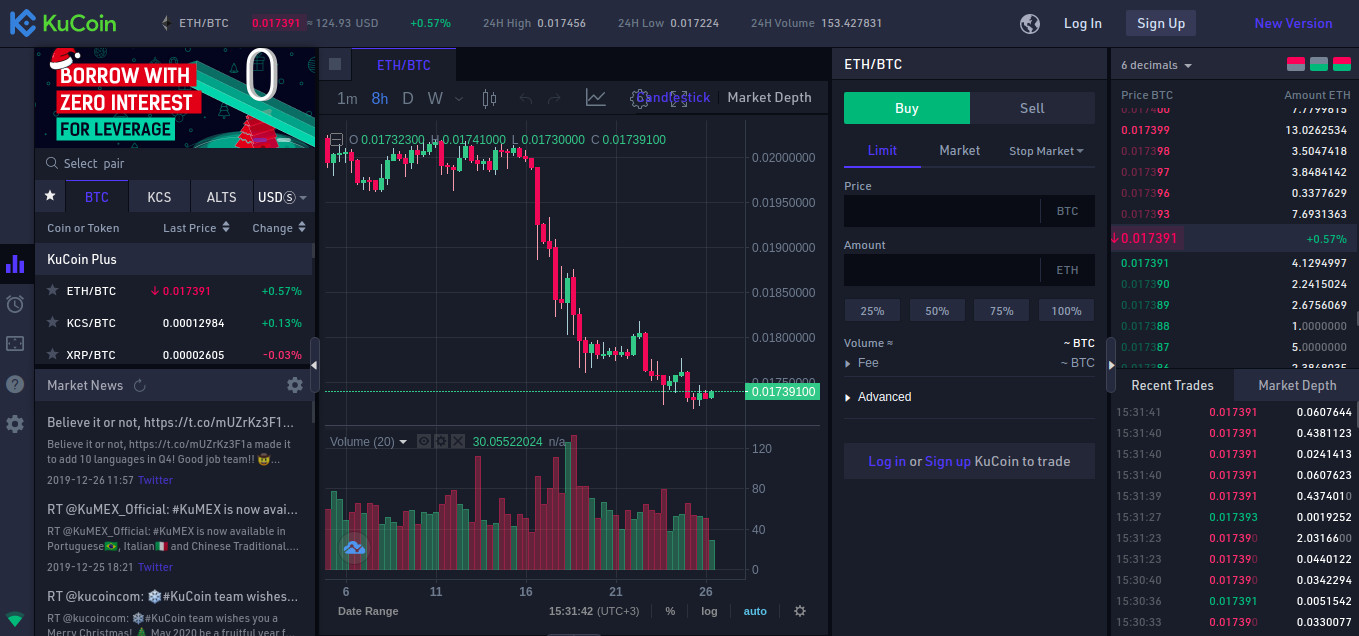Viewport: 1359px width, 636px height.
Task: Click the Amount input field
Action: pos(942,270)
